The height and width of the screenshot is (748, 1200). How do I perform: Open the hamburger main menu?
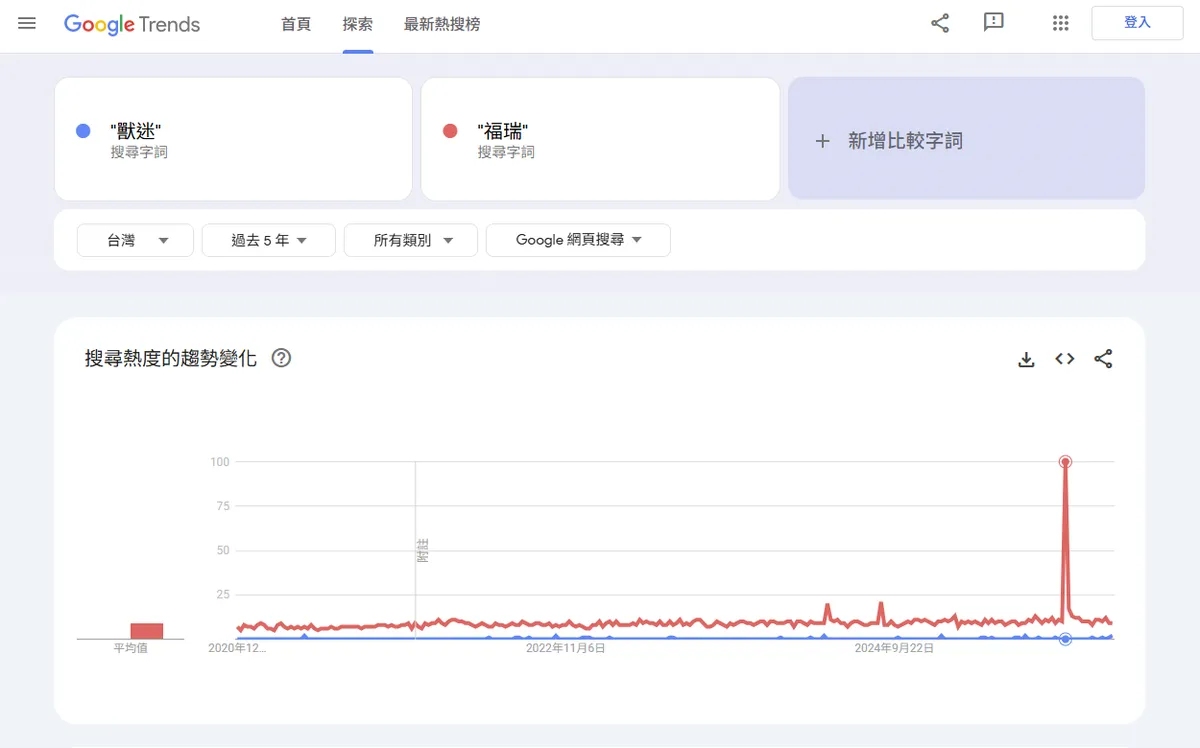click(x=27, y=23)
